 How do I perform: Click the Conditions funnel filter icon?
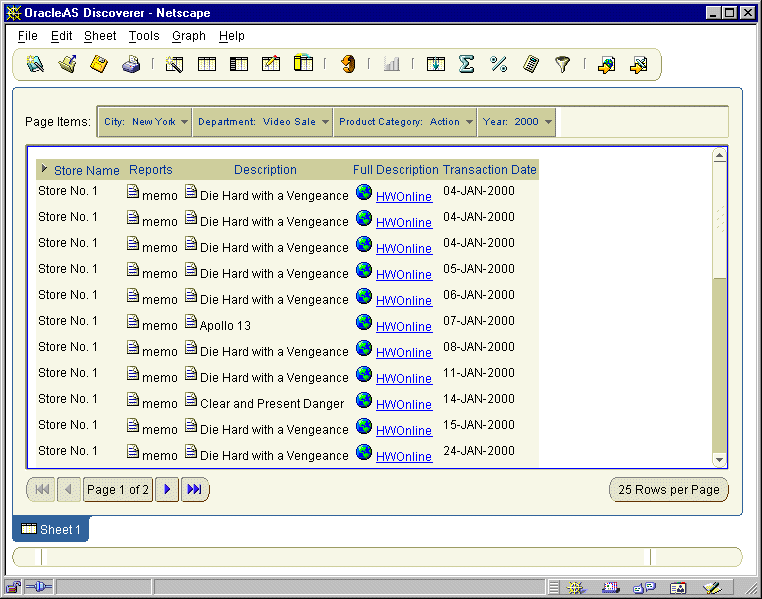(562, 64)
